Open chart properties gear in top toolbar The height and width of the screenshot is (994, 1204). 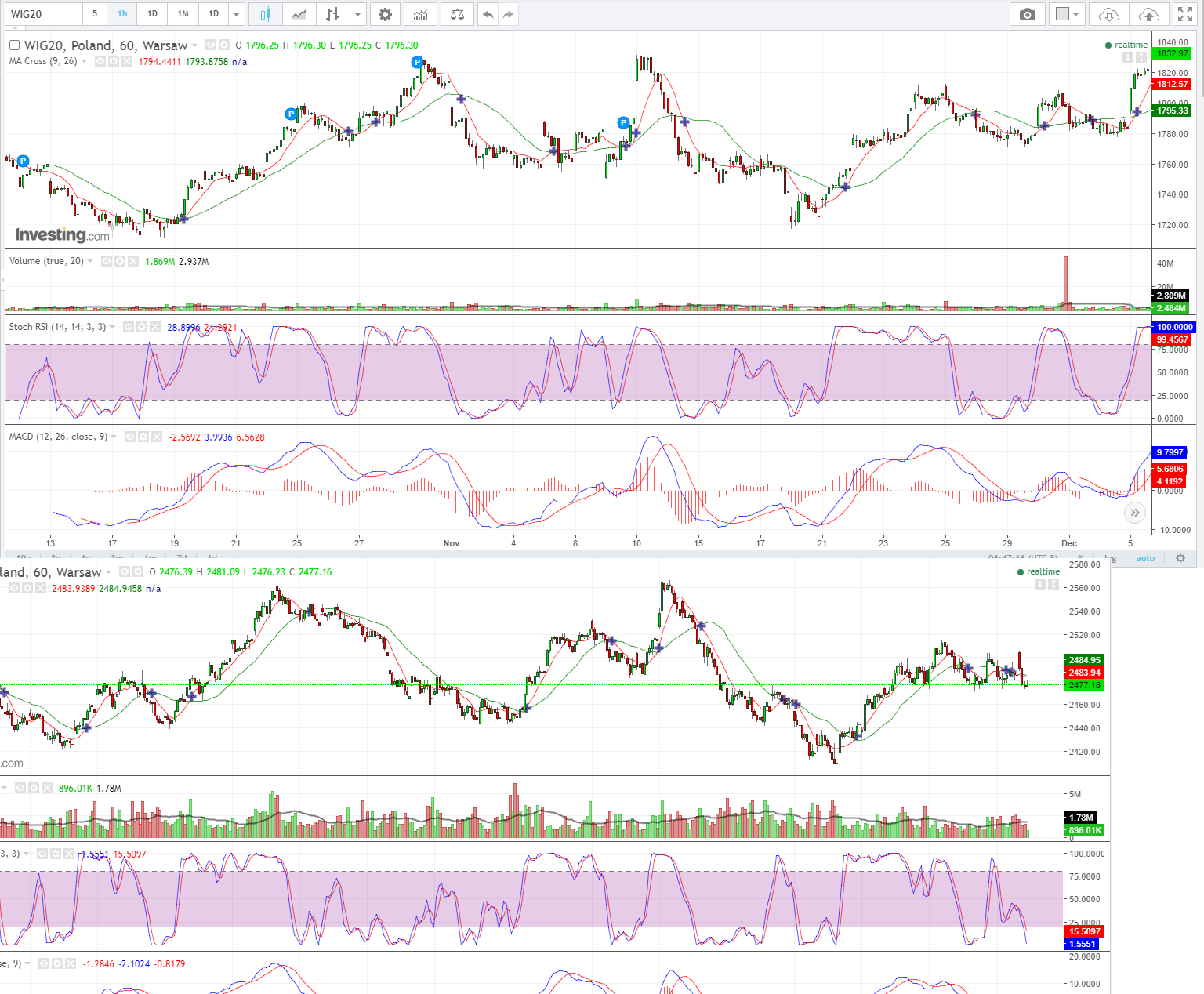click(x=385, y=14)
